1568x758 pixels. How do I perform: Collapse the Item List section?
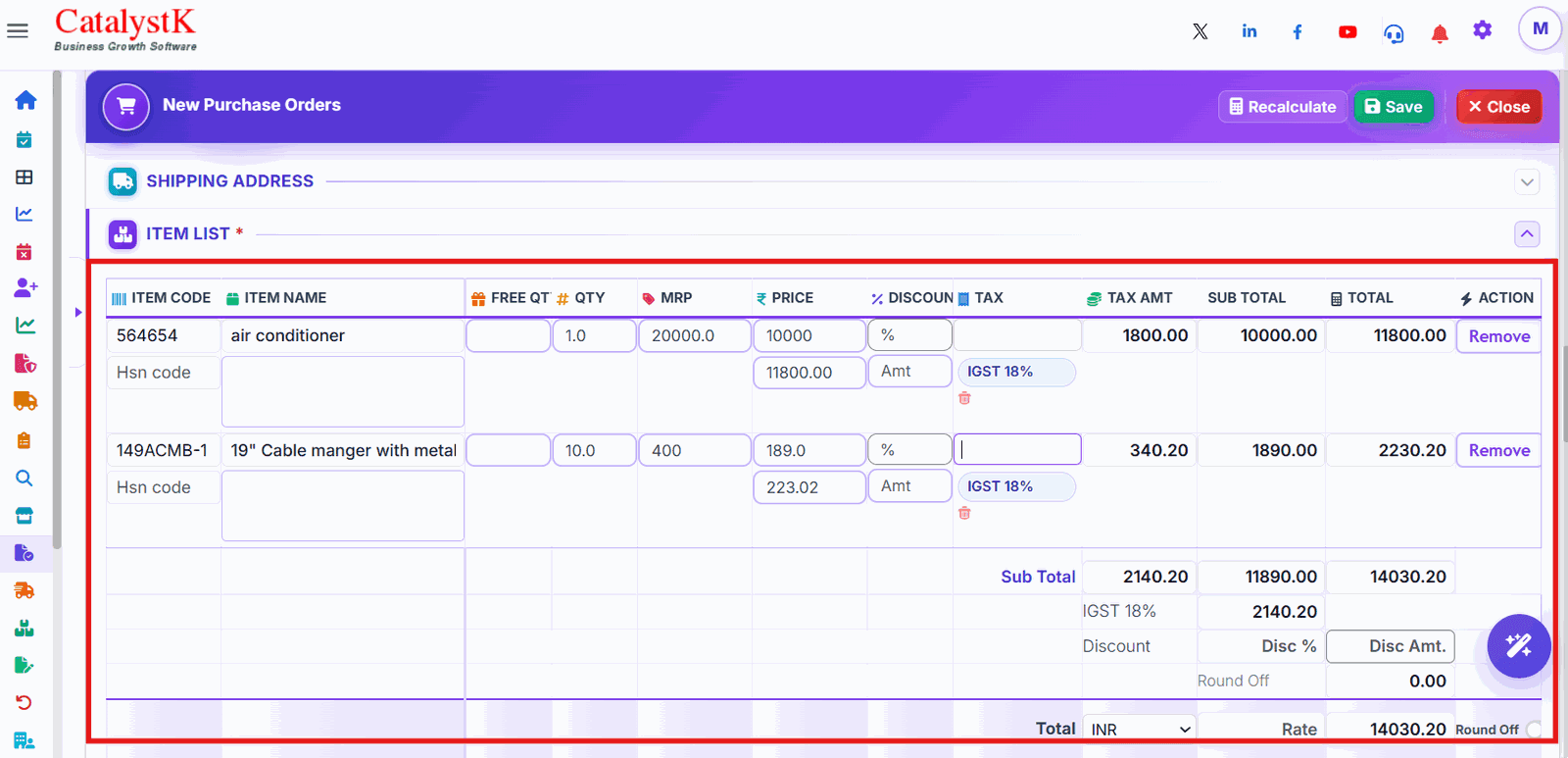(x=1527, y=234)
